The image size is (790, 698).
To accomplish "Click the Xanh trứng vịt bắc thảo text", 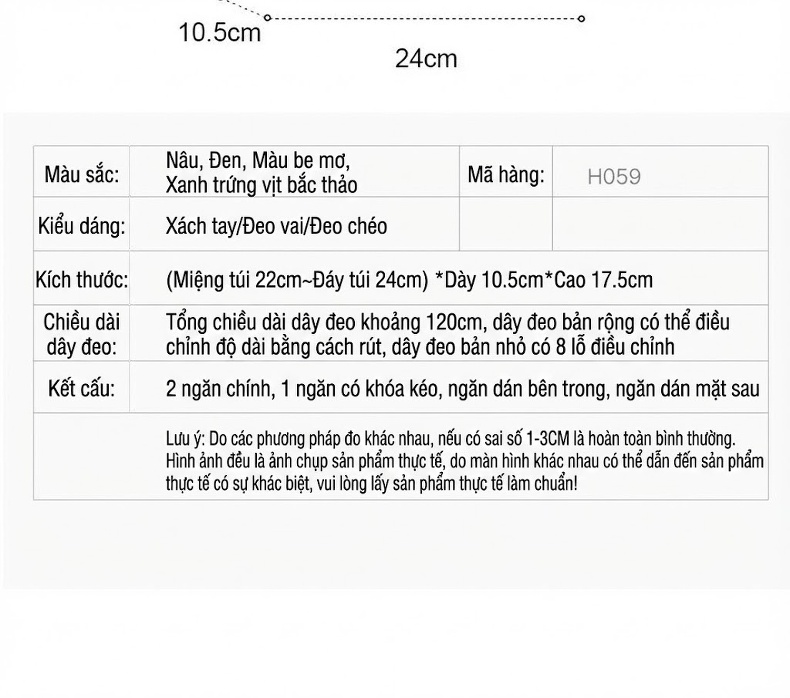I will coord(261,185).
